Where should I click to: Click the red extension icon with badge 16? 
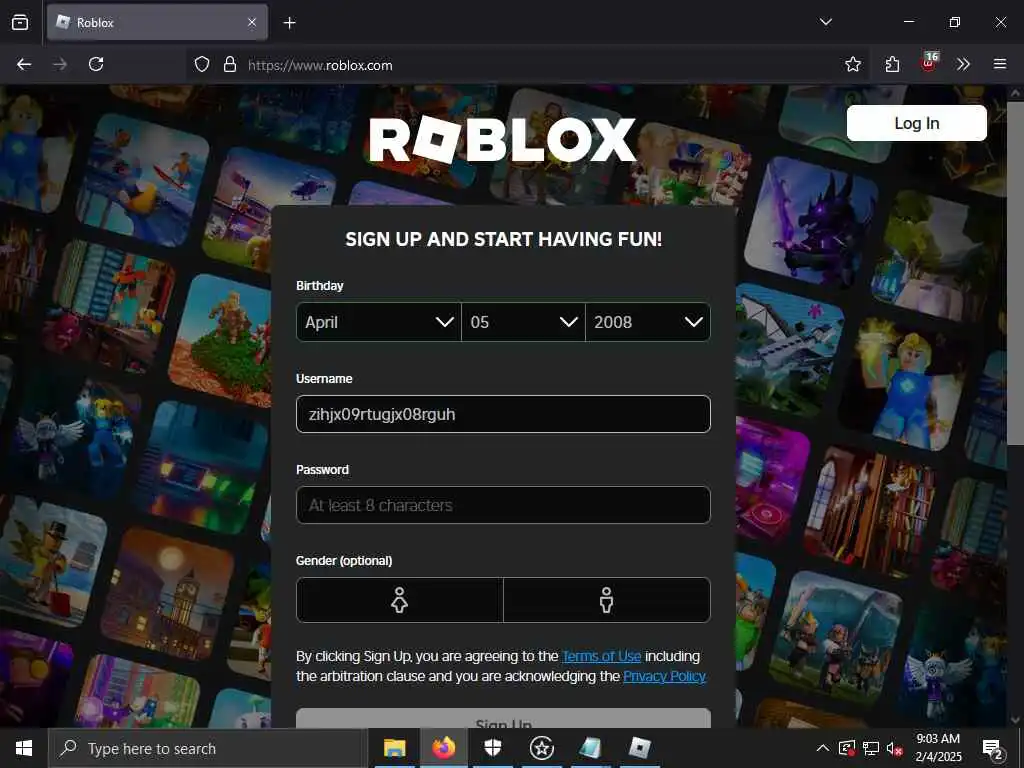[929, 62]
